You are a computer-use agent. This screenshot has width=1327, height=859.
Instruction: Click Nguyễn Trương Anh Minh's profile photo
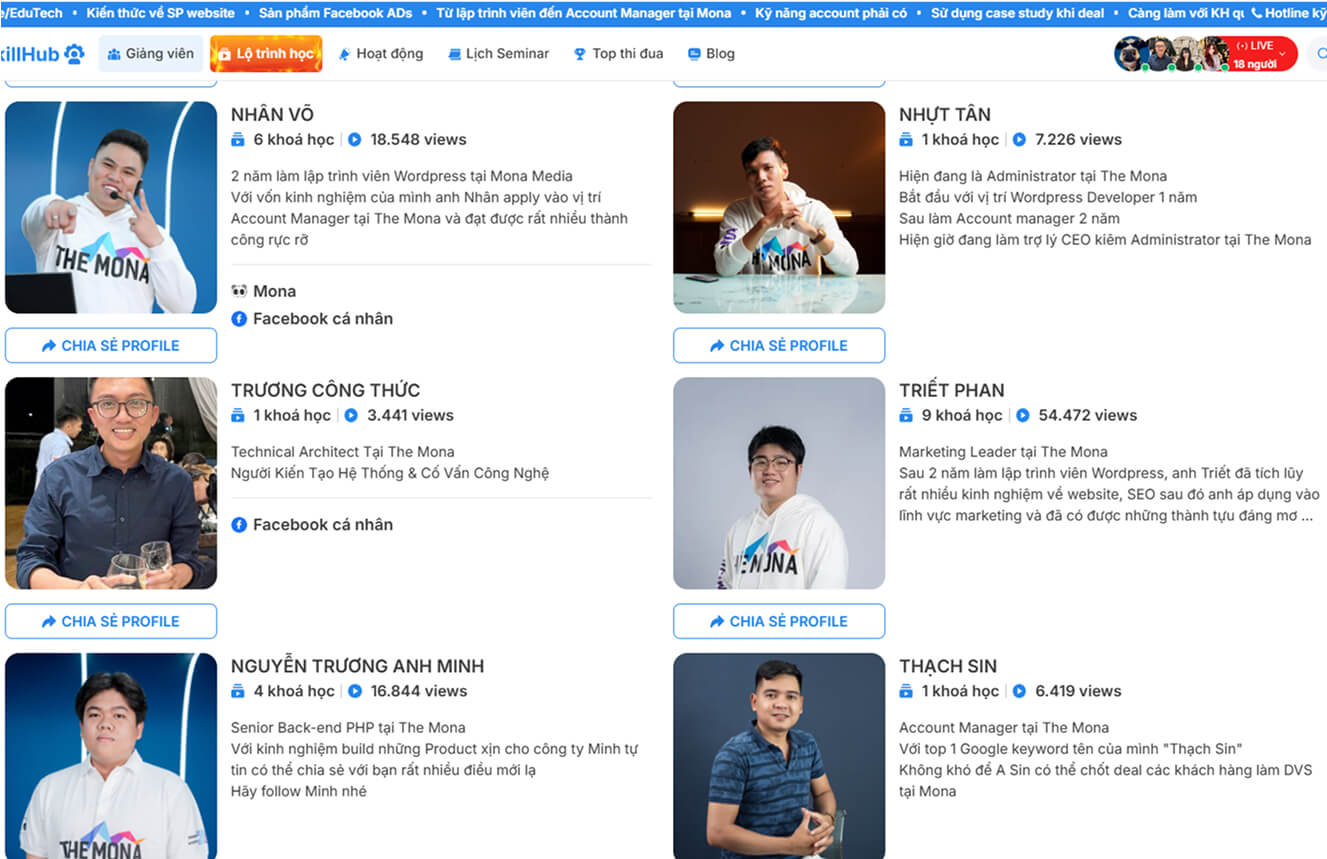point(111,756)
